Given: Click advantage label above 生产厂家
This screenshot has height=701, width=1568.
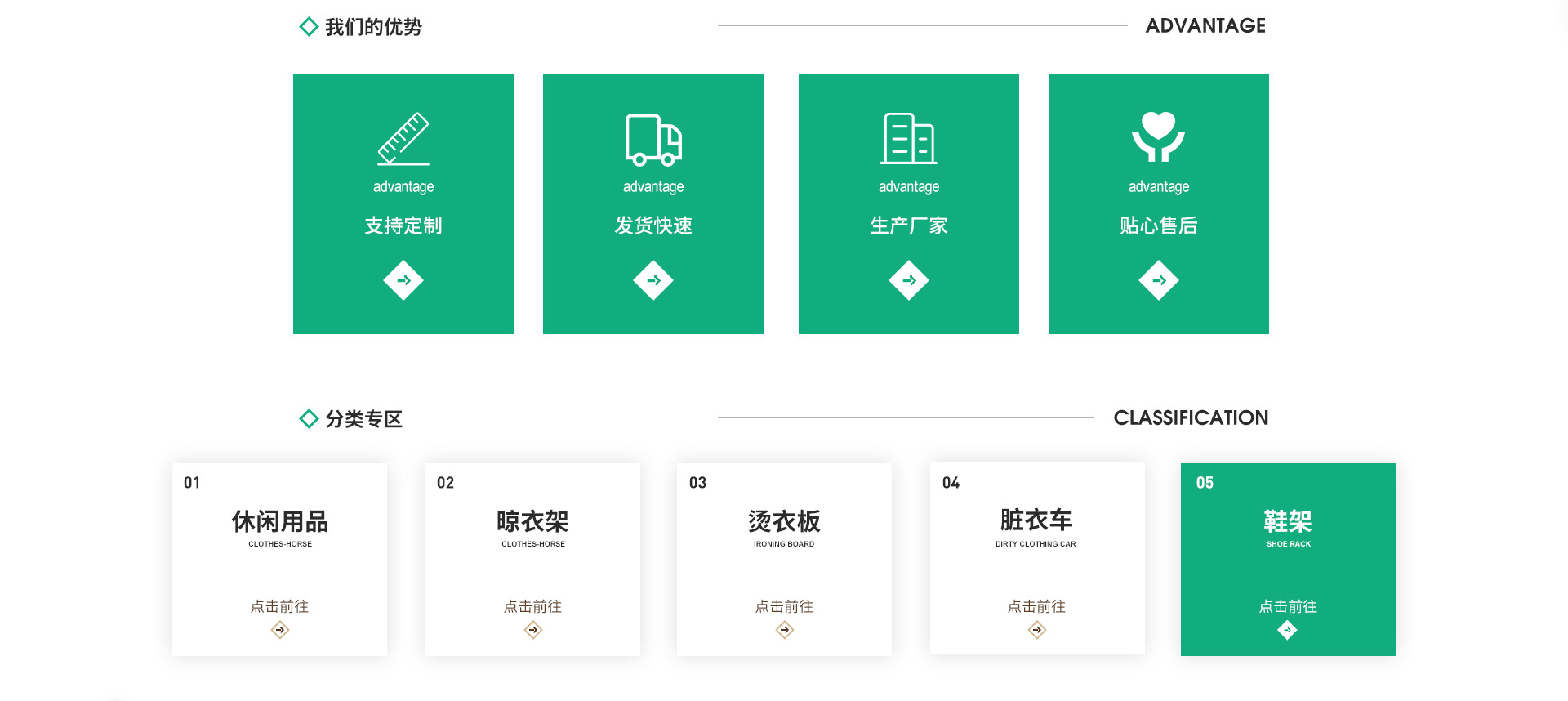Looking at the screenshot, I should click(x=909, y=187).
